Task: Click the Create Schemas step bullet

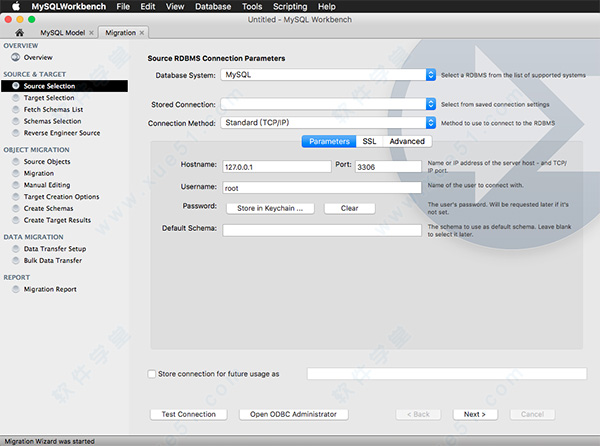Action: pos(16,208)
